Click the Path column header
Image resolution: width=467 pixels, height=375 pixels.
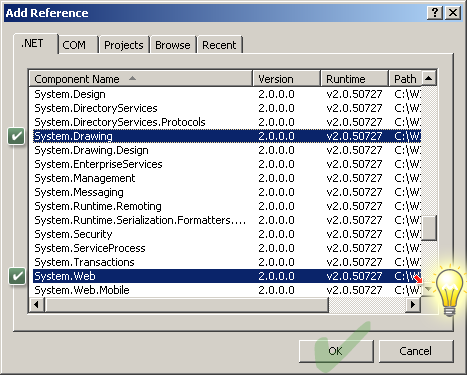coord(405,79)
